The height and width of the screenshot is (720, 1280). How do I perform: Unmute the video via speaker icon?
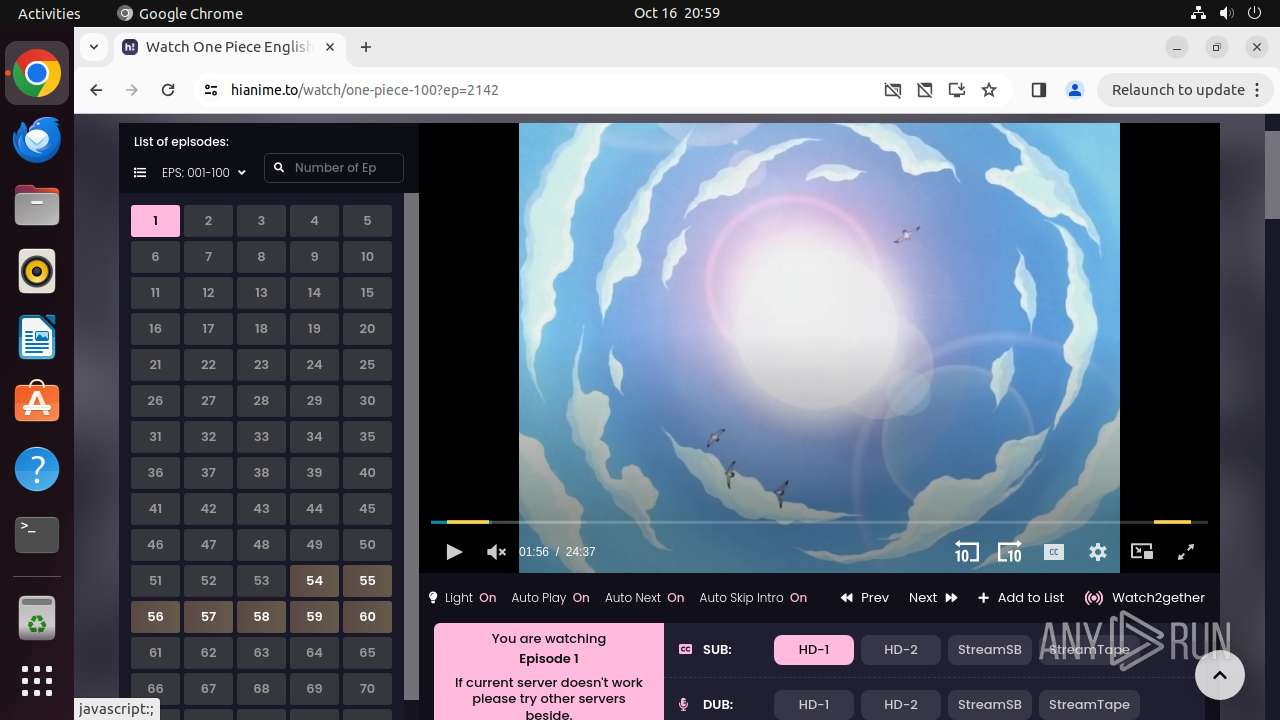click(496, 552)
